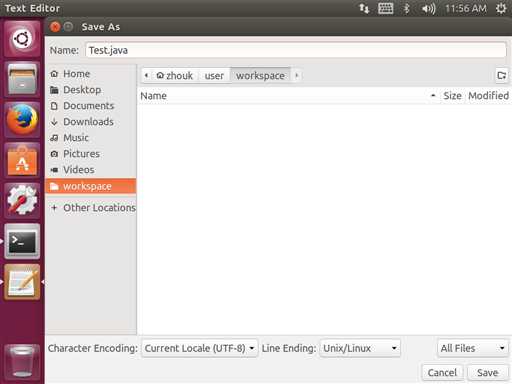Select Music in the sidebar
Image resolution: width=512 pixels, height=384 pixels.
[91, 138]
